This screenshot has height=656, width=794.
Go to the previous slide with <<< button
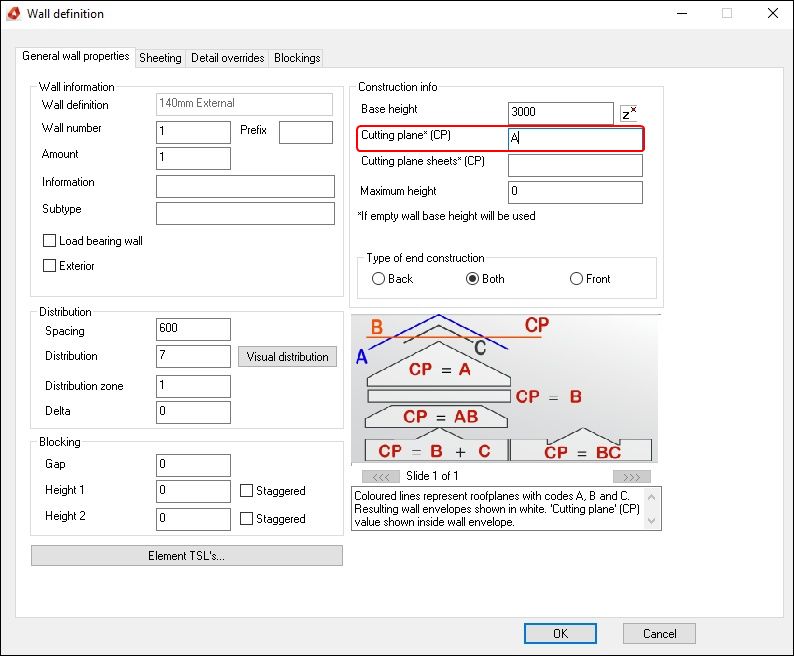381,476
